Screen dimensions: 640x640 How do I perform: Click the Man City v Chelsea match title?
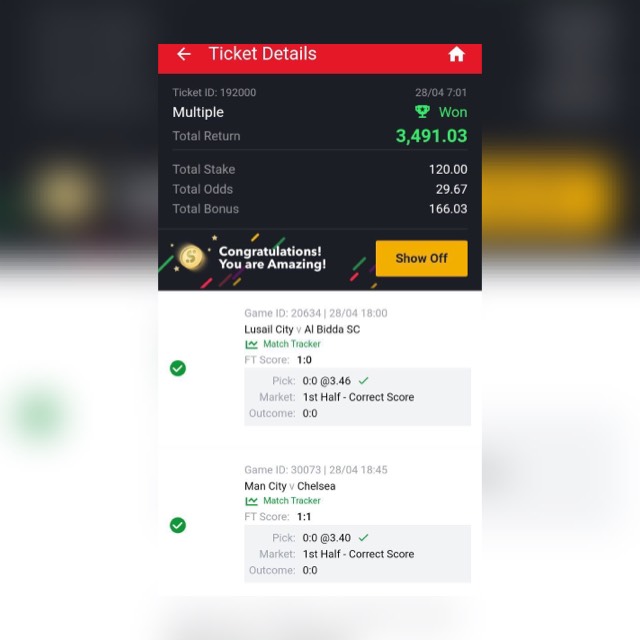coord(290,486)
